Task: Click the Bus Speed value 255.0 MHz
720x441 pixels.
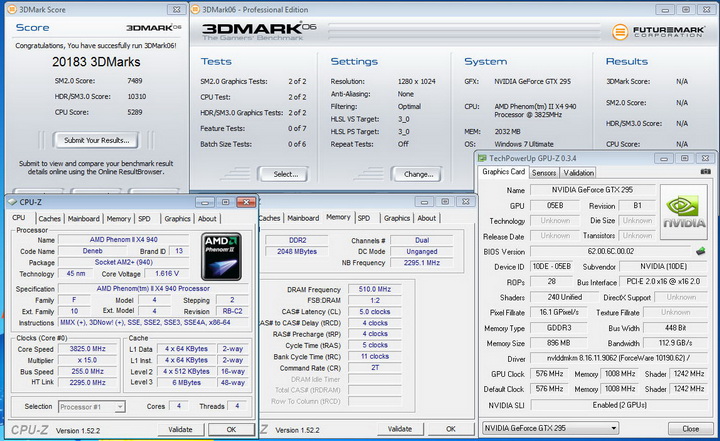Action: point(88,371)
